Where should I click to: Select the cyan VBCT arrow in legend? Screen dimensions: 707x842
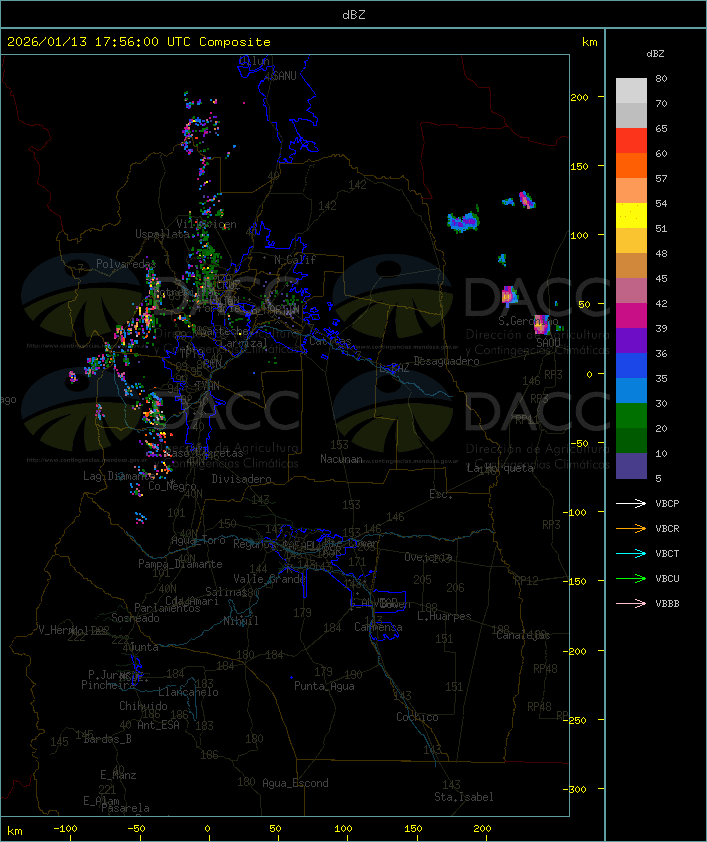click(632, 554)
